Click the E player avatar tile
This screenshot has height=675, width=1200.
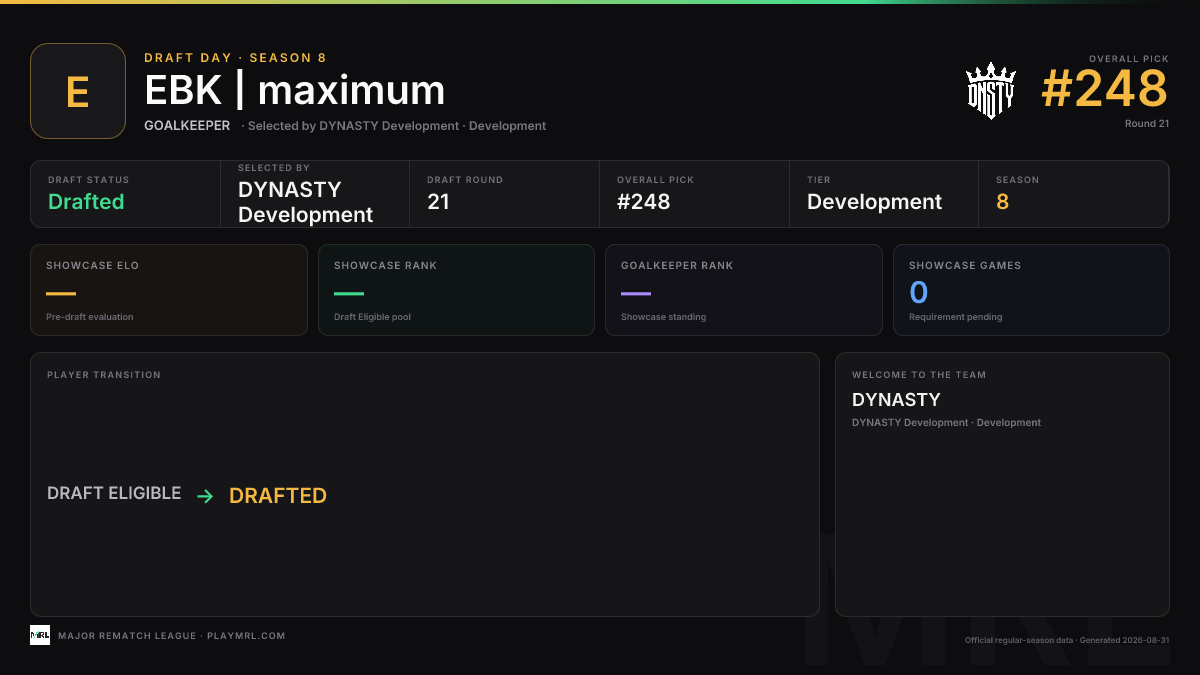78,91
